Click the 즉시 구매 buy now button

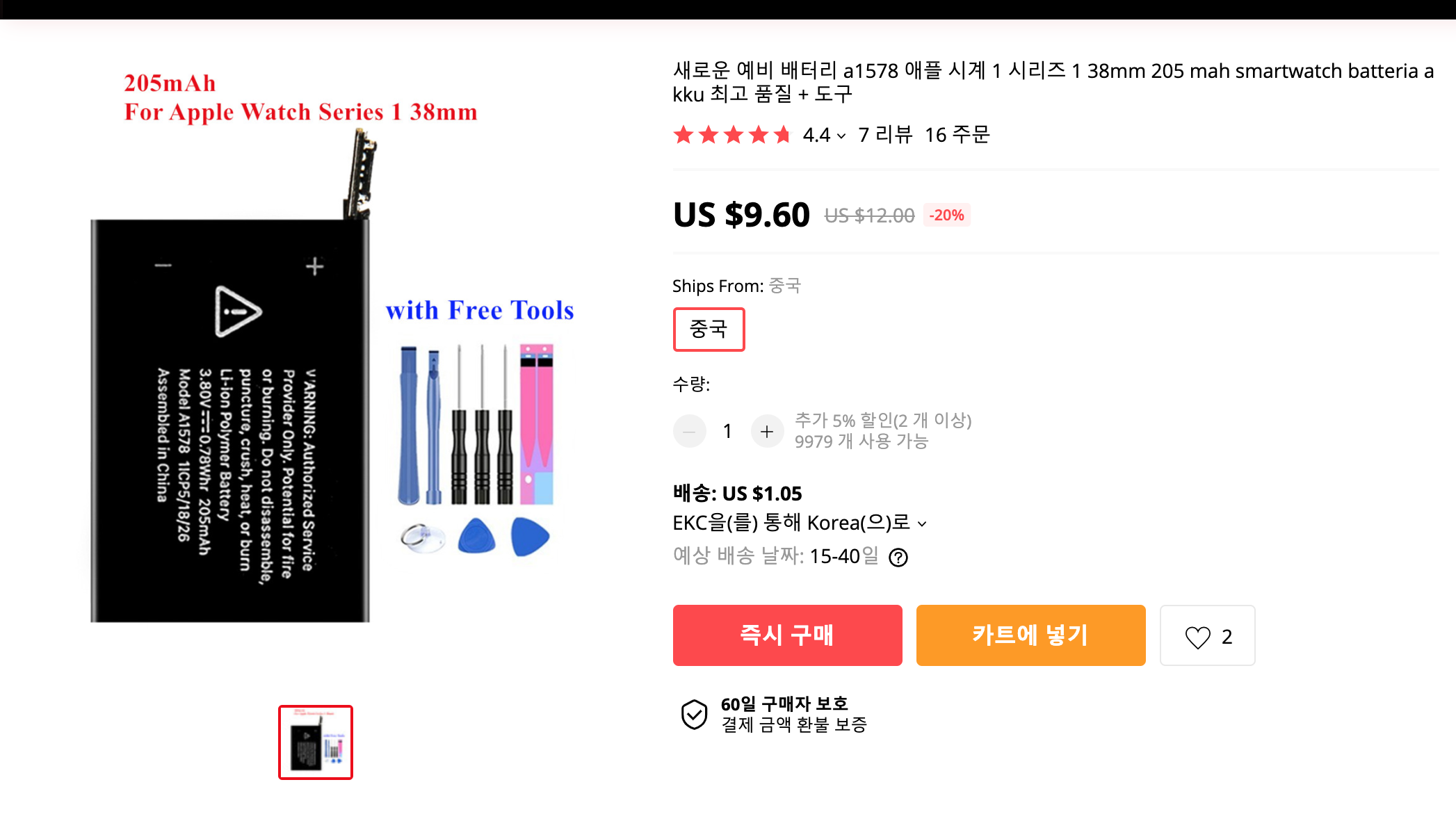tap(787, 635)
